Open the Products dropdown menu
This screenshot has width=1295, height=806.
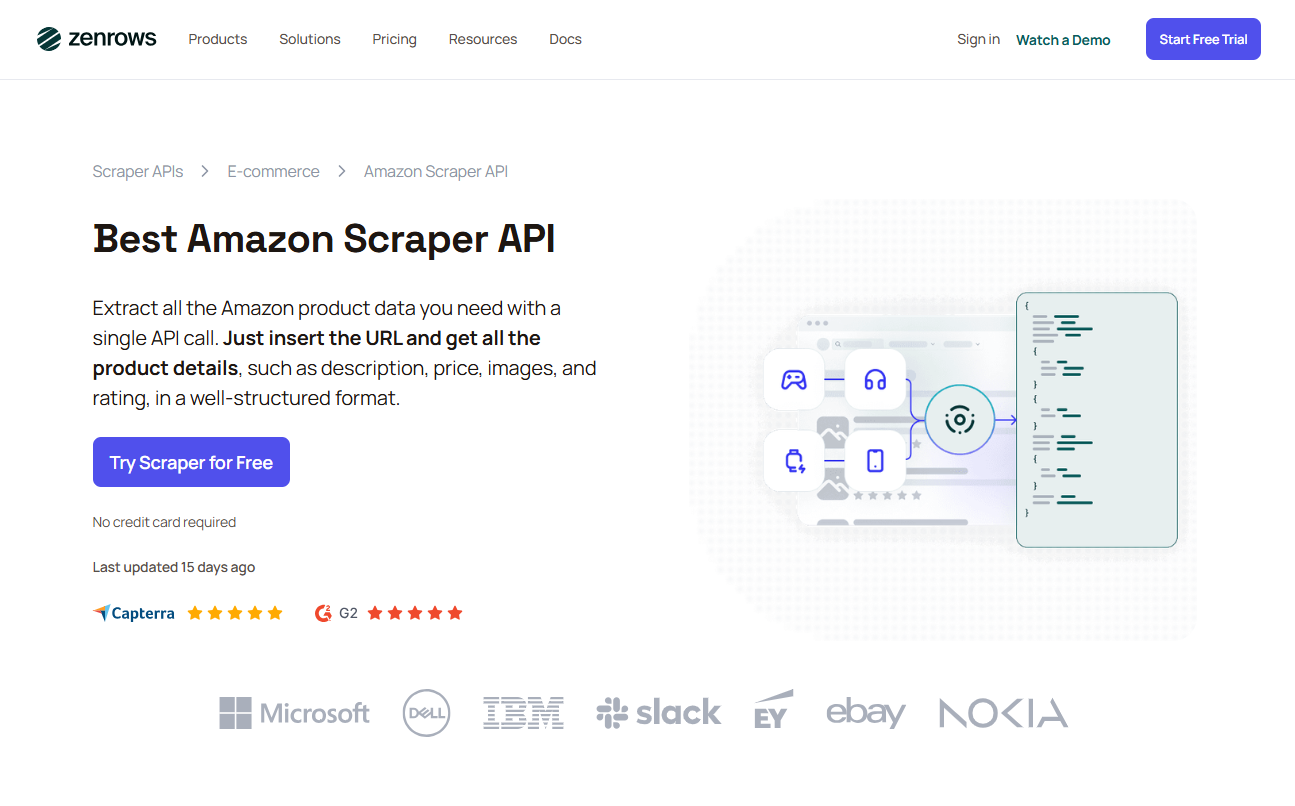pos(217,39)
